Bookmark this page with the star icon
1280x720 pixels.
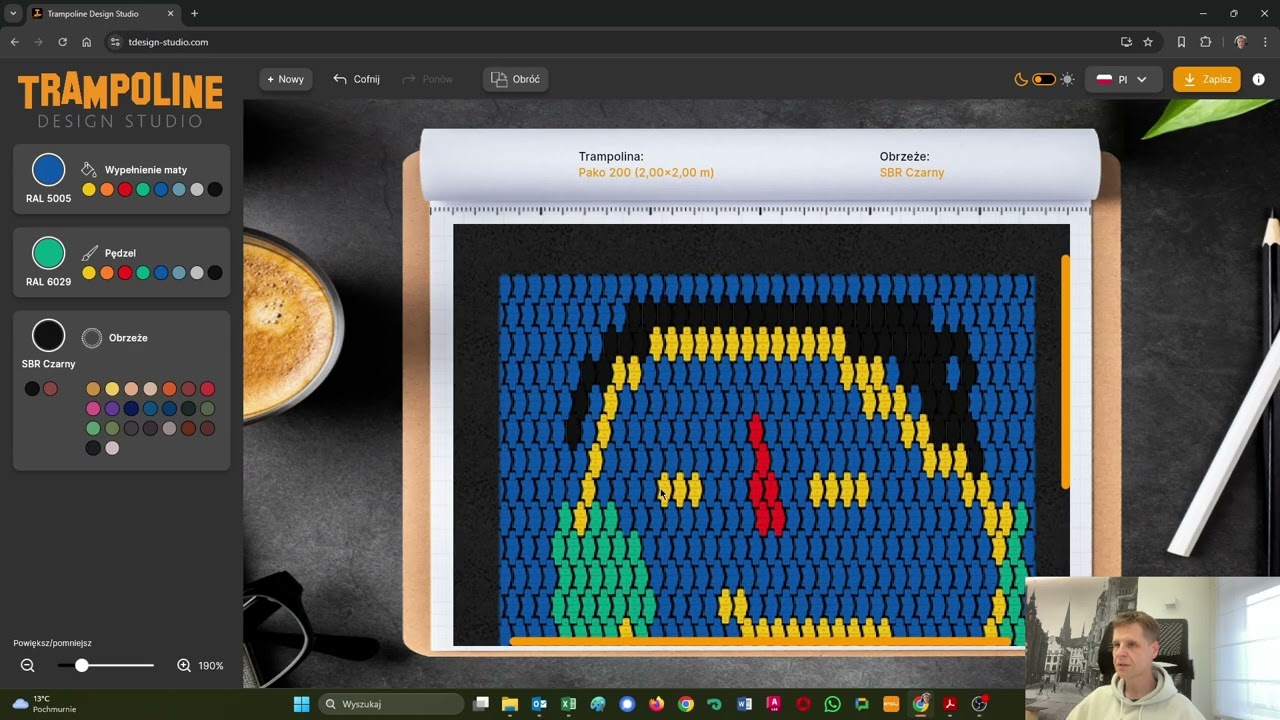click(1148, 42)
